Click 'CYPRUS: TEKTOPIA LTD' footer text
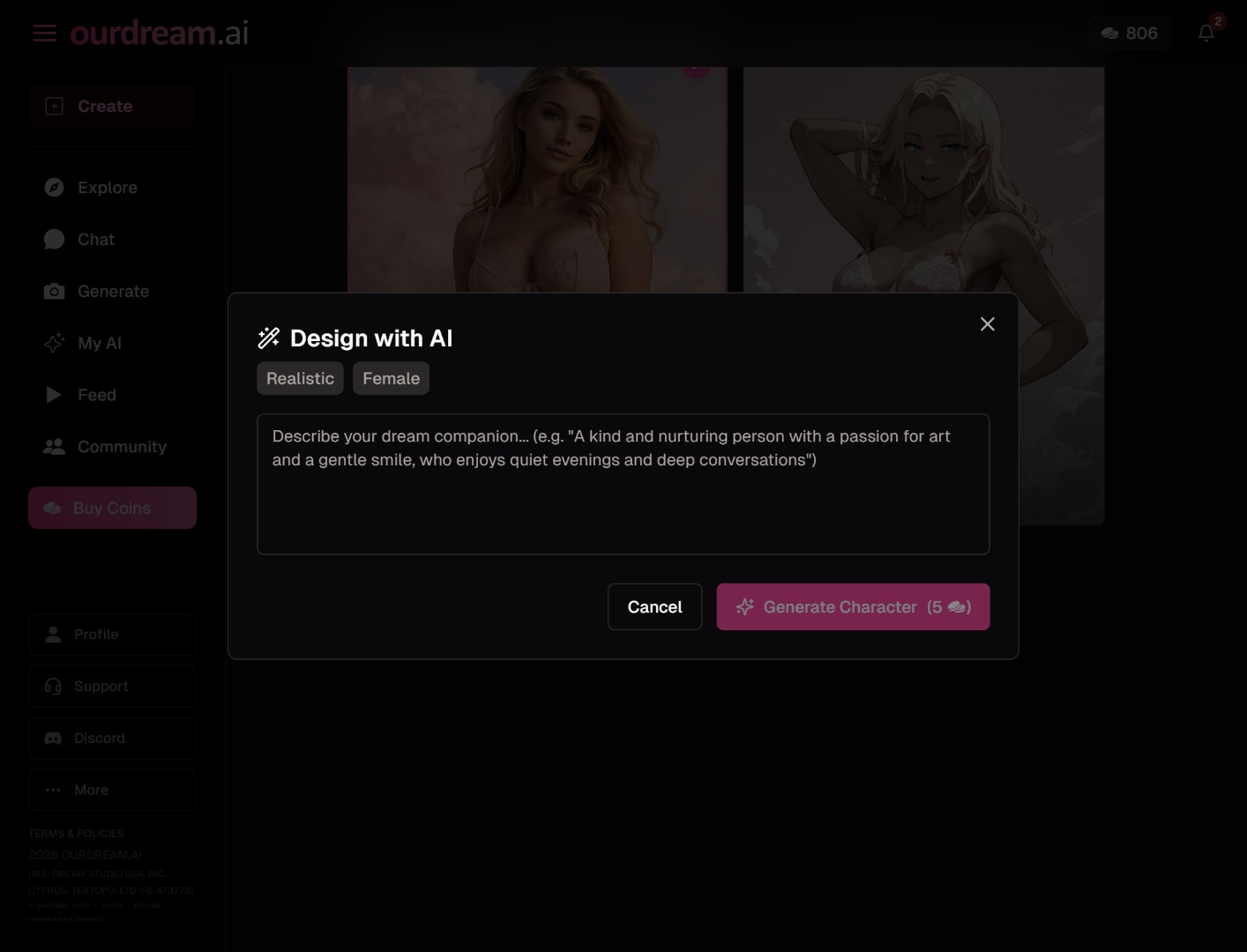 pyautogui.click(x=110, y=890)
